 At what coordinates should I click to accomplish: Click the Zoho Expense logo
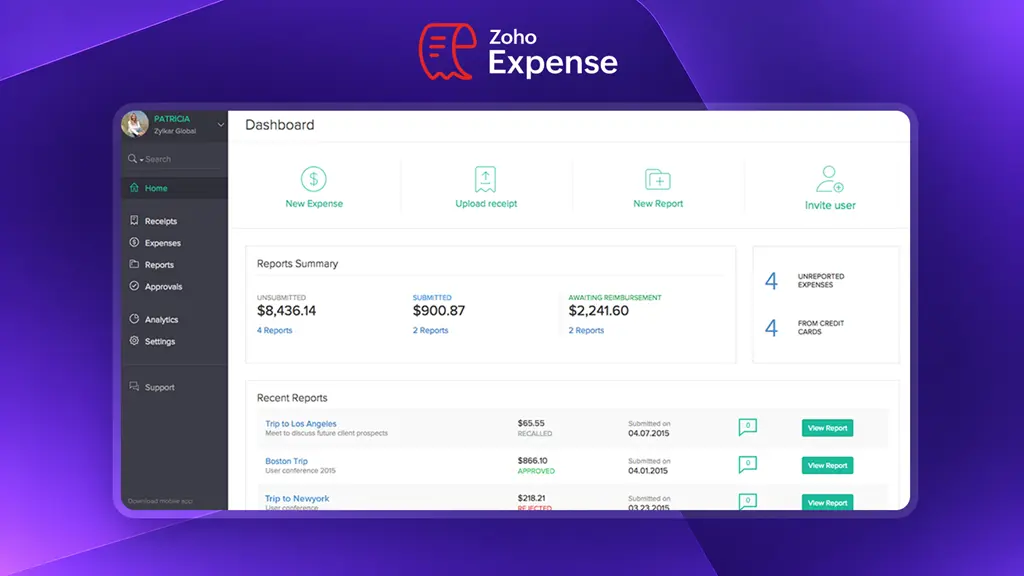[518, 52]
